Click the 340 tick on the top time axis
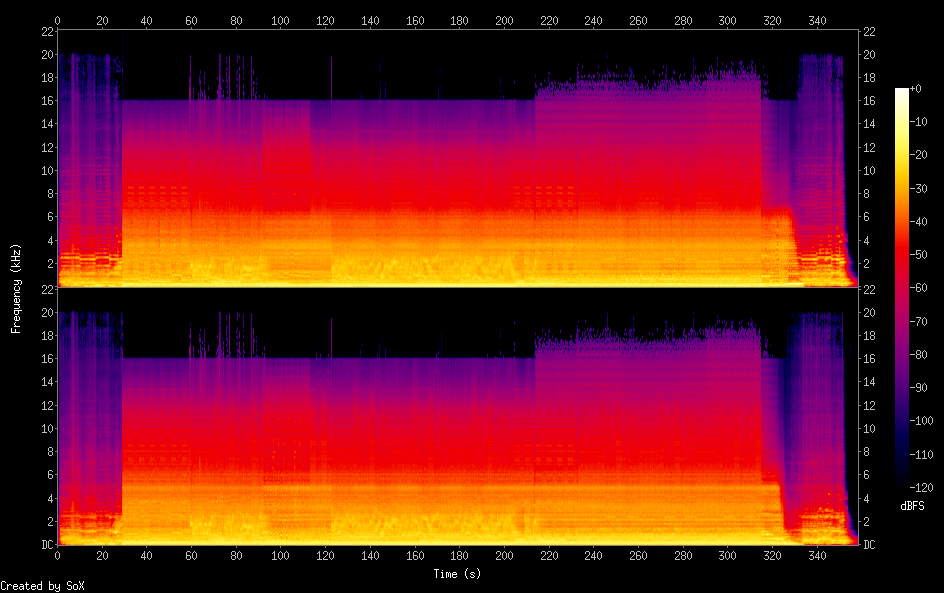Viewport: 944px width, 593px height. coord(817,20)
